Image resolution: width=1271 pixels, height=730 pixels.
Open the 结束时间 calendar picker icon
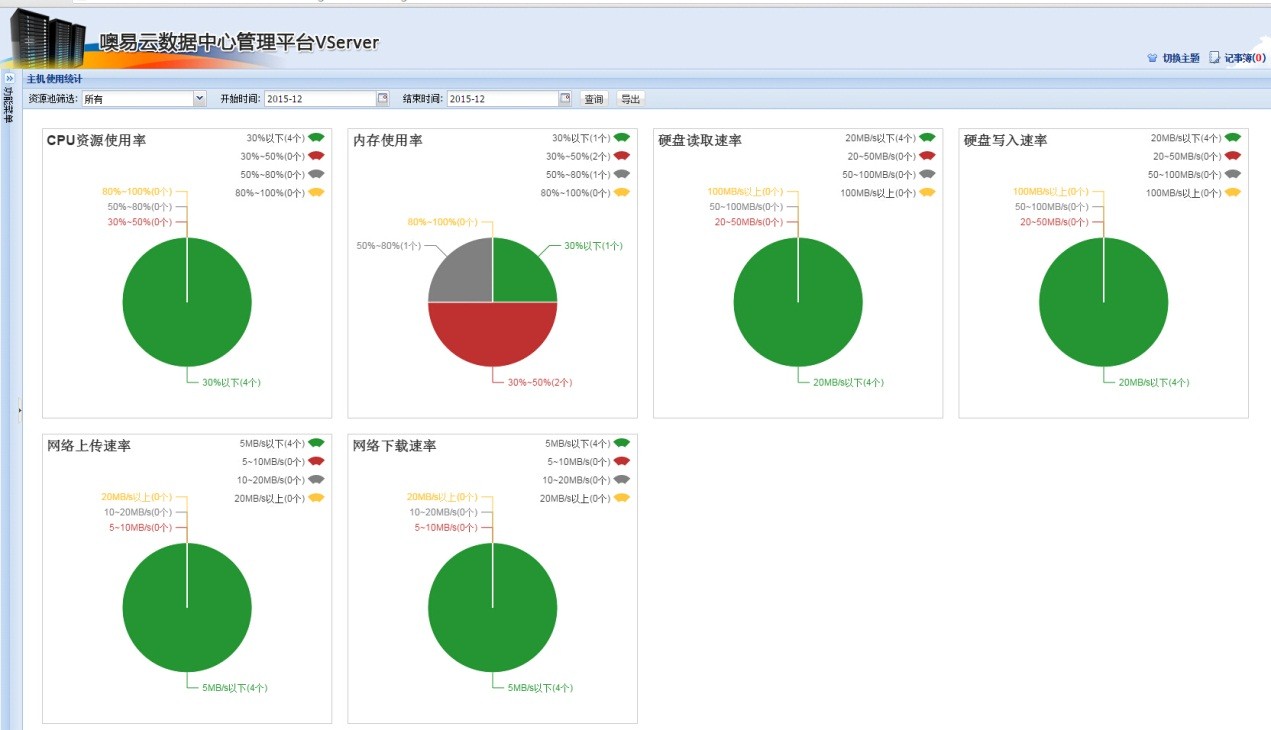tap(565, 98)
